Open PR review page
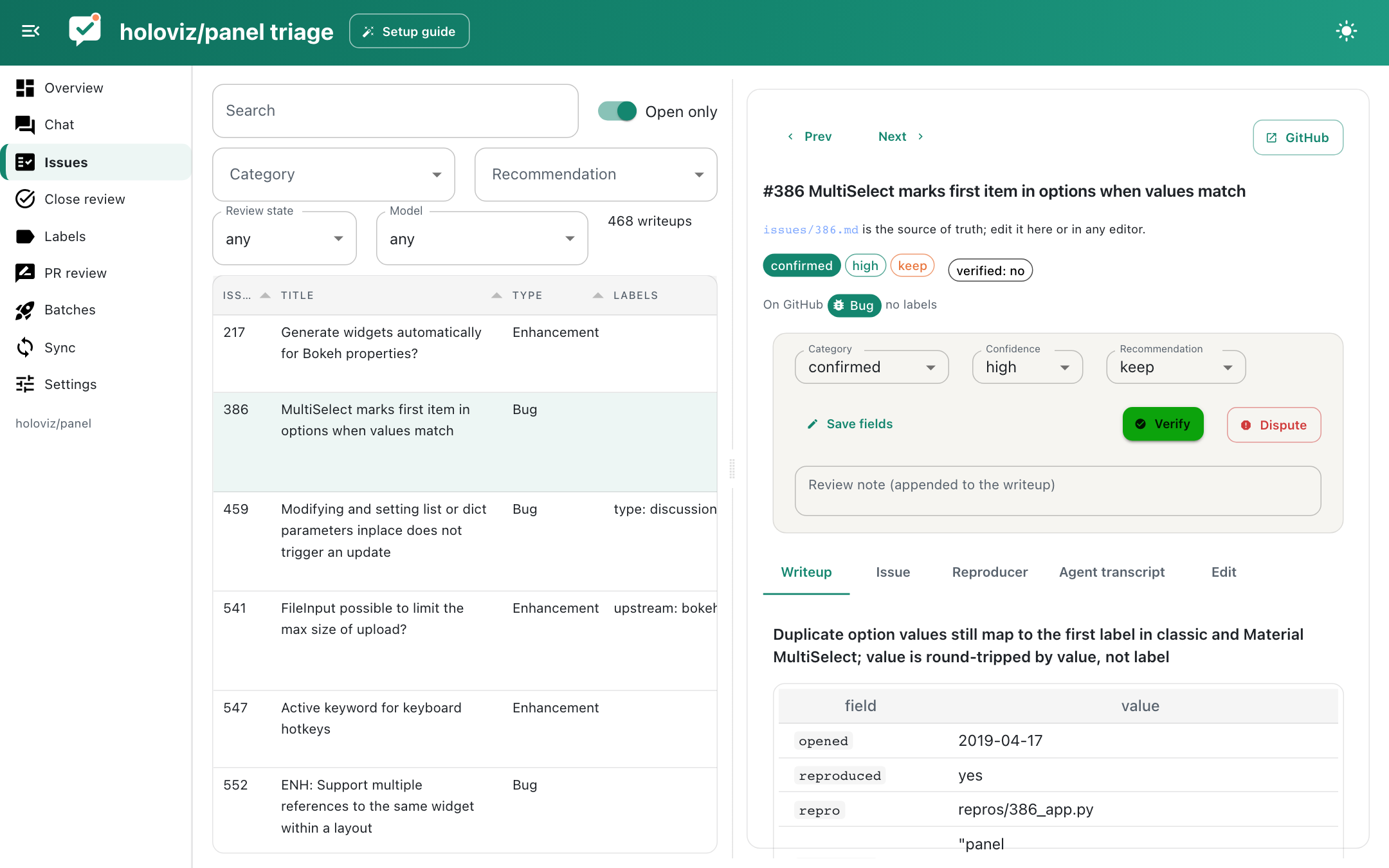1389x868 pixels. coord(96,273)
